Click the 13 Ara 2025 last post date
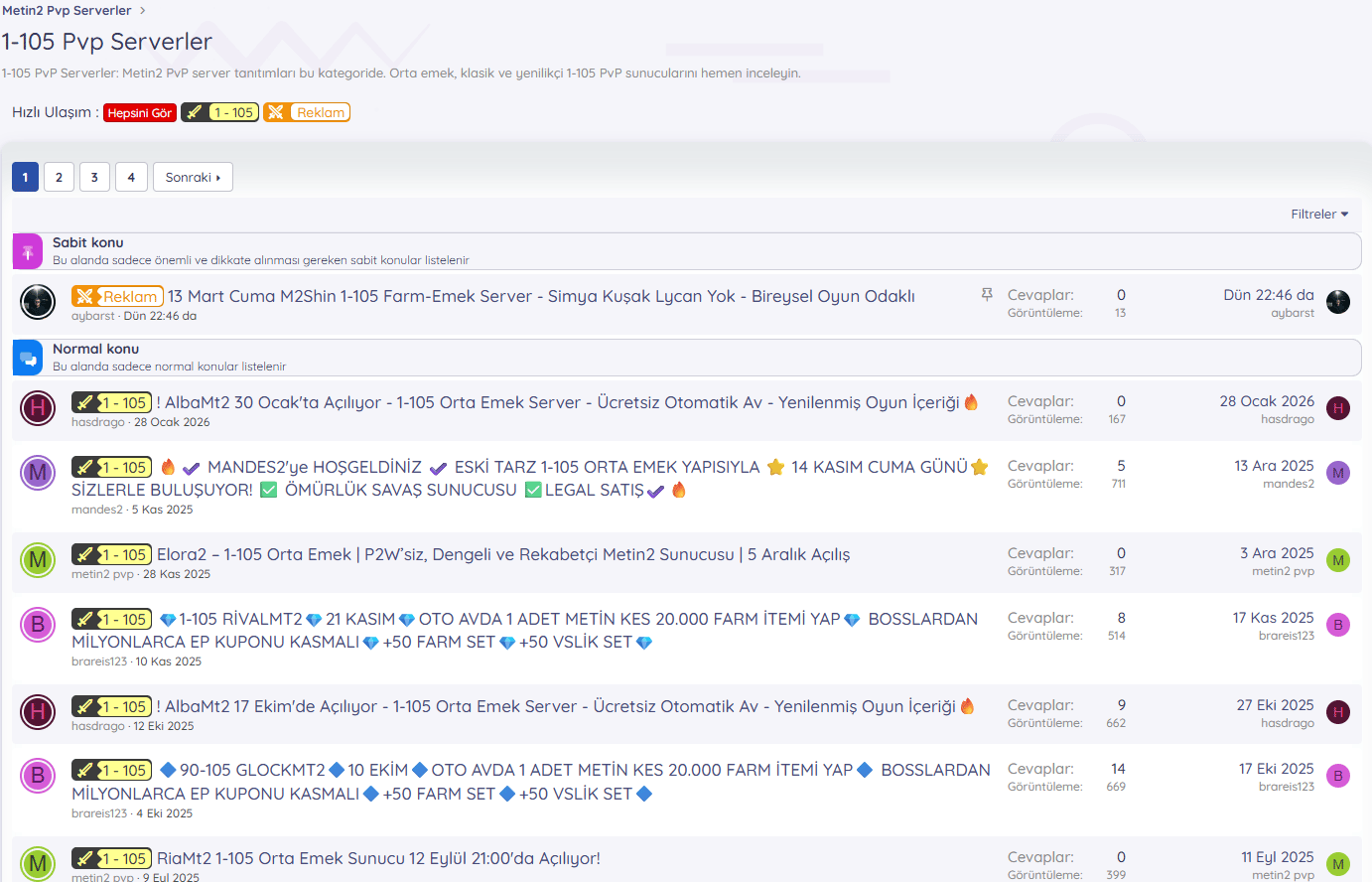This screenshot has height=882, width=1372. click(x=1275, y=466)
